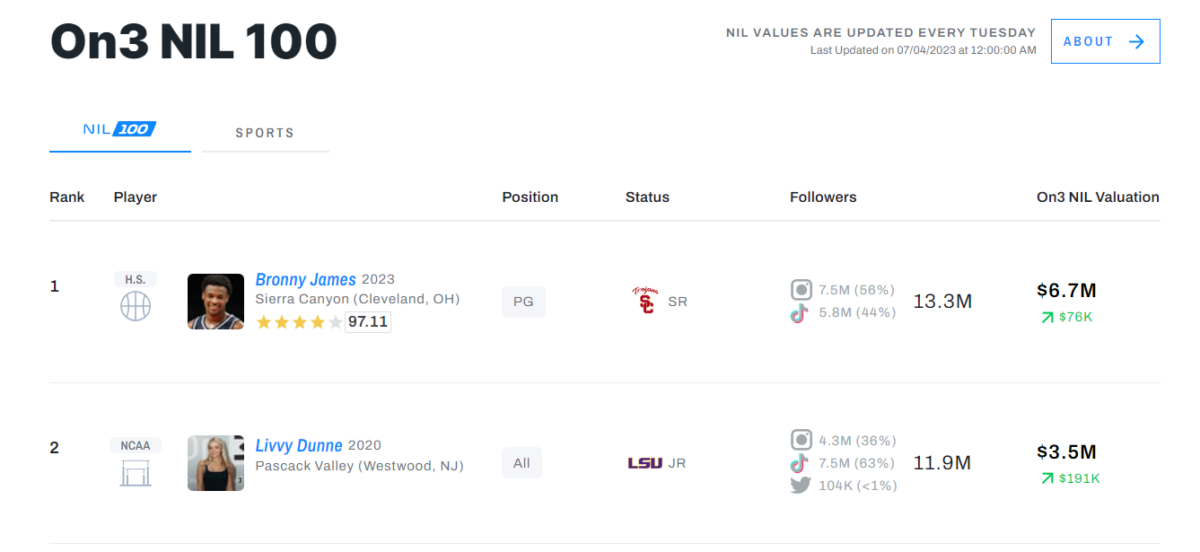Open Bronny James's player profile link
The image size is (1200, 552).
pyautogui.click(x=306, y=279)
